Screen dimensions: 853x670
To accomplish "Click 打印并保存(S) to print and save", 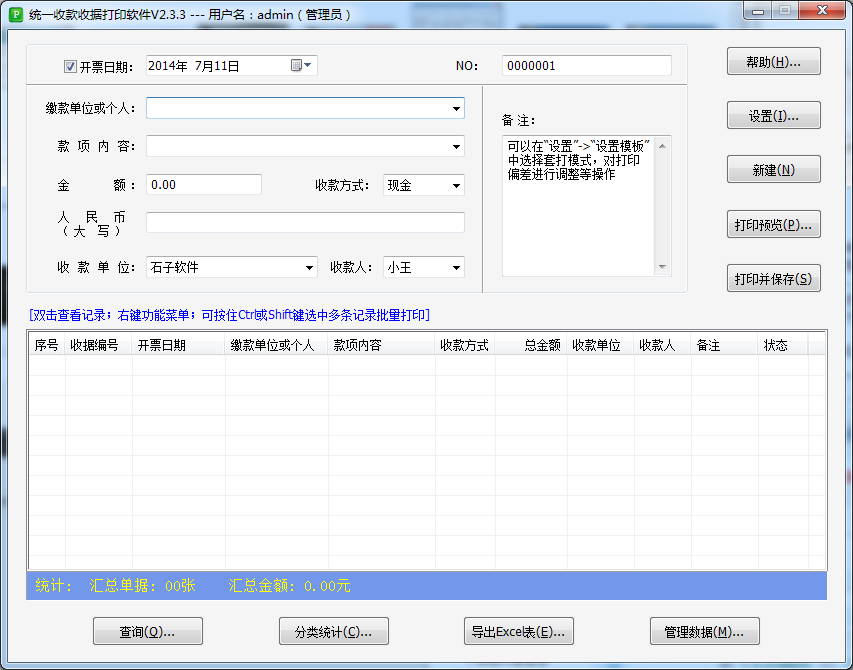I will point(773,278).
